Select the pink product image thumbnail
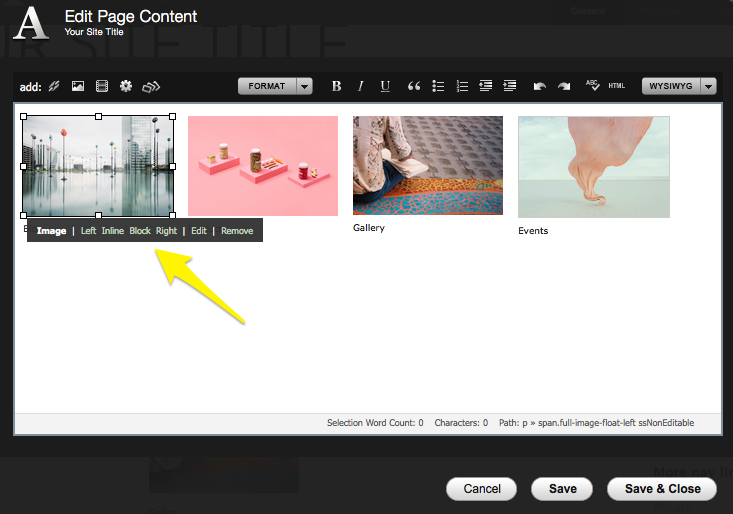The image size is (733, 514). 263,166
